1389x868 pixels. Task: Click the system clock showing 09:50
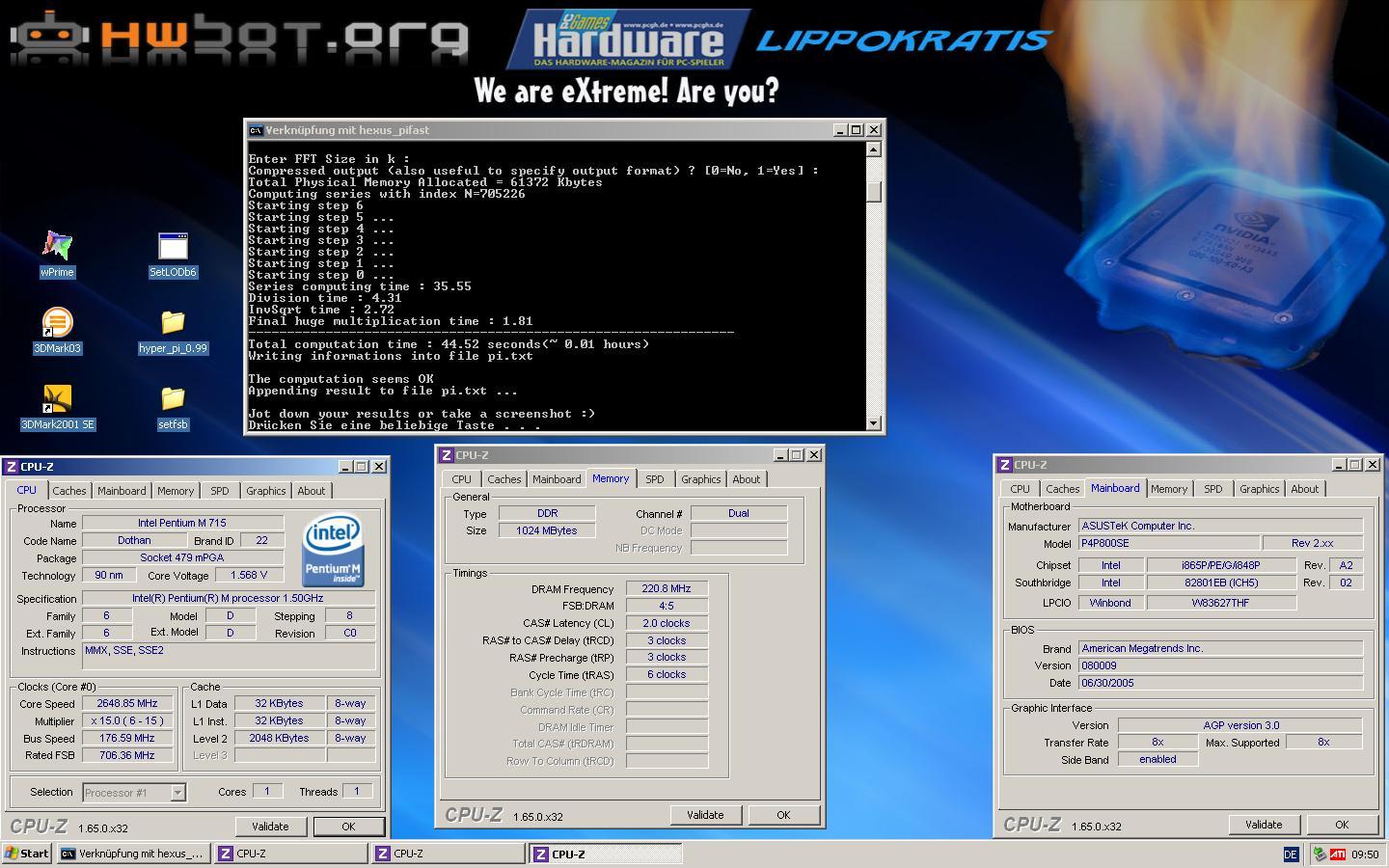click(1365, 854)
